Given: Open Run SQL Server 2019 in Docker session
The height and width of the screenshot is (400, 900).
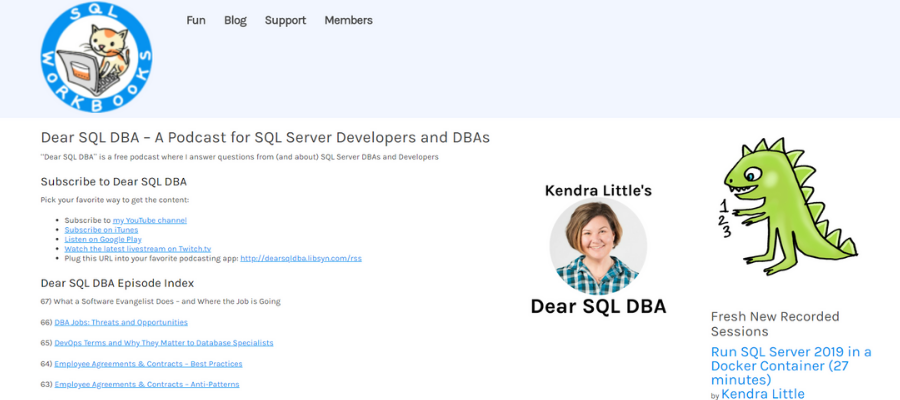Looking at the screenshot, I should pyautogui.click(x=791, y=366).
